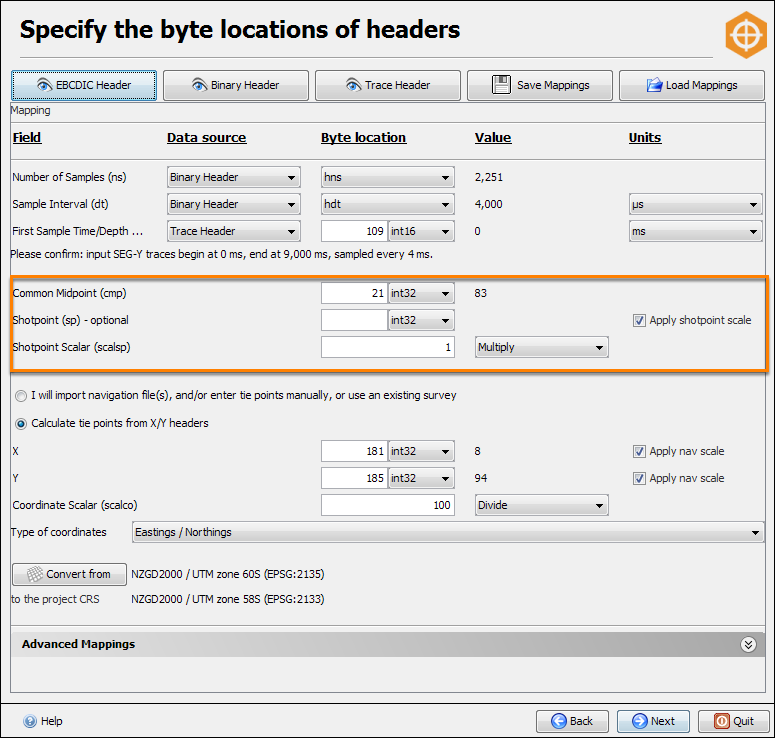Open the EBCDIC Header viewer
775x738 pixels.
tap(84, 86)
